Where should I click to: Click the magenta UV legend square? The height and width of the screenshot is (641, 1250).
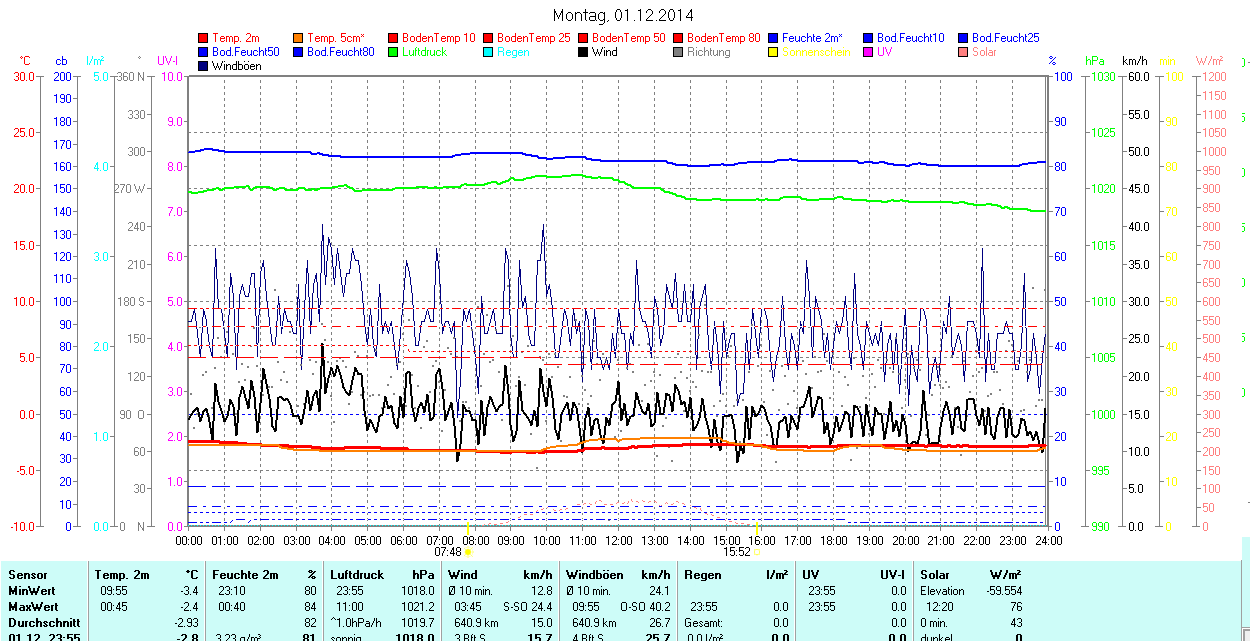(x=869, y=52)
